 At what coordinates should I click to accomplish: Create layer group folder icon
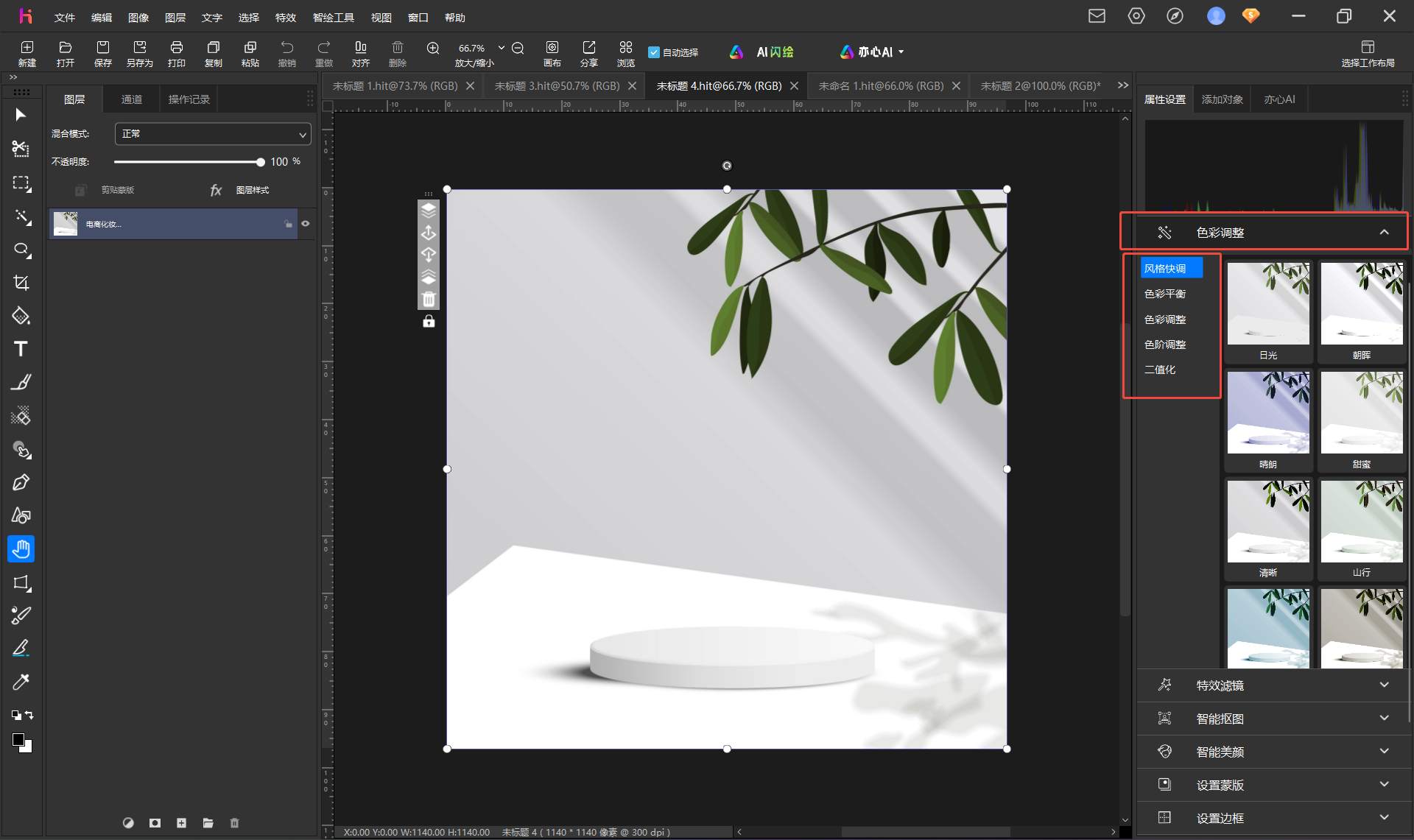pos(208,823)
